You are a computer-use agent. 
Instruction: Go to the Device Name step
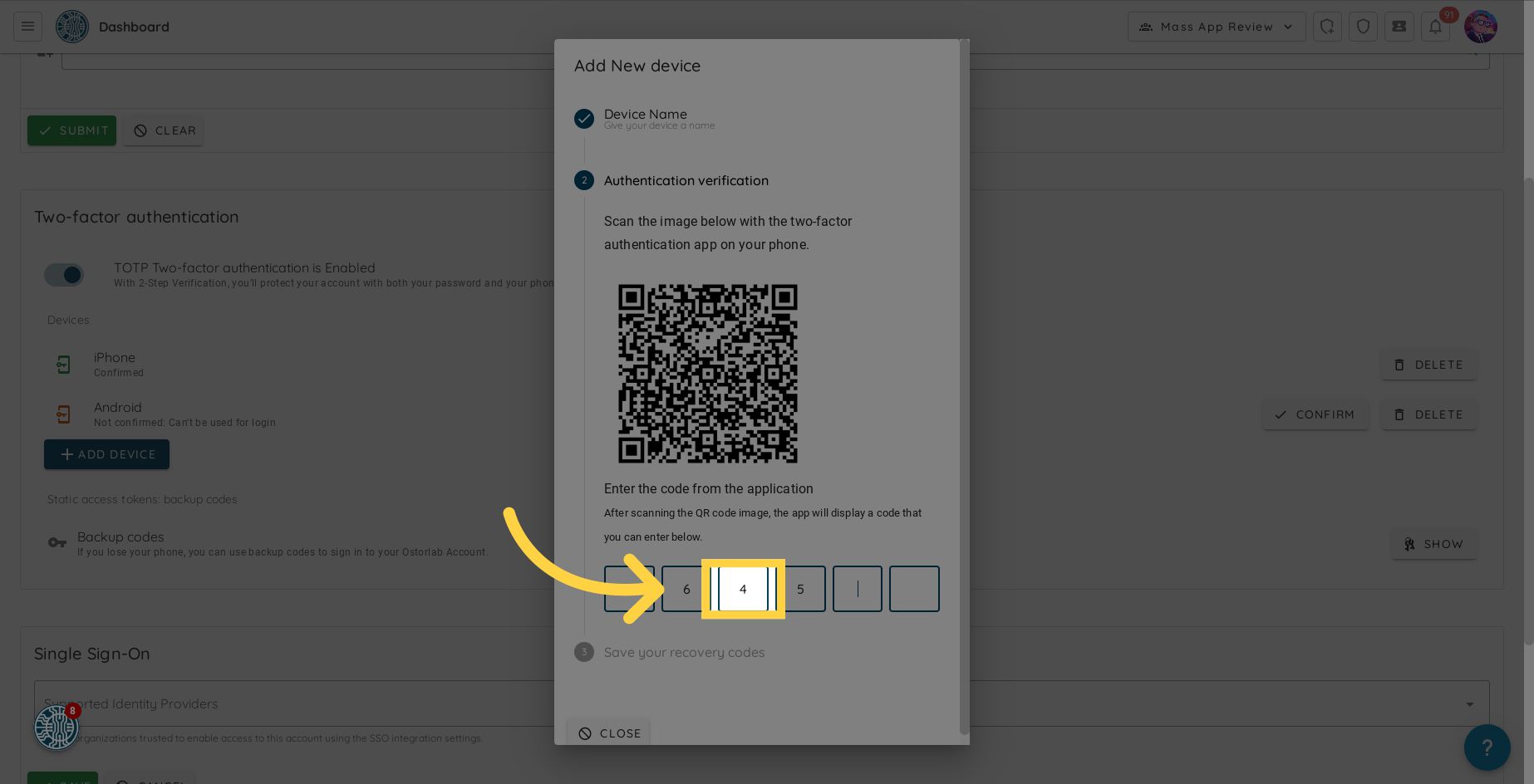pyautogui.click(x=645, y=115)
